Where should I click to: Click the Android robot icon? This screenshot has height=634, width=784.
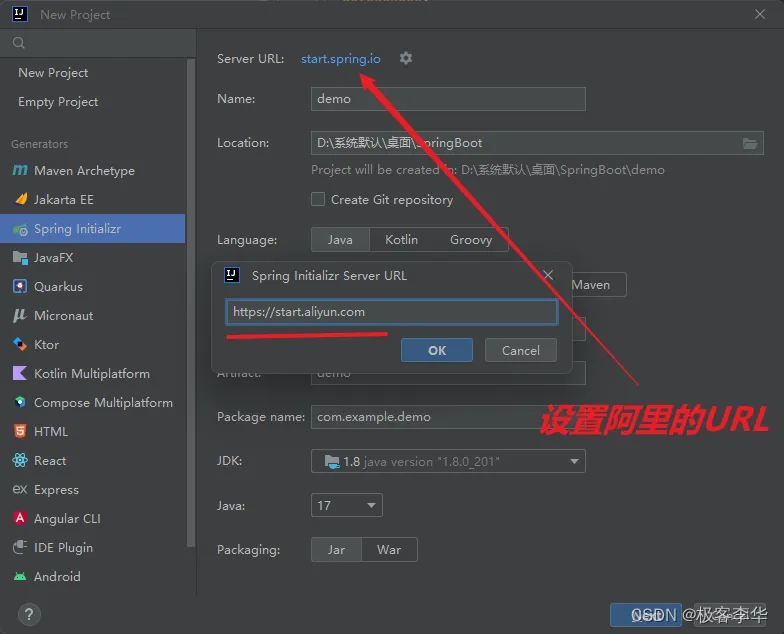pos(20,576)
